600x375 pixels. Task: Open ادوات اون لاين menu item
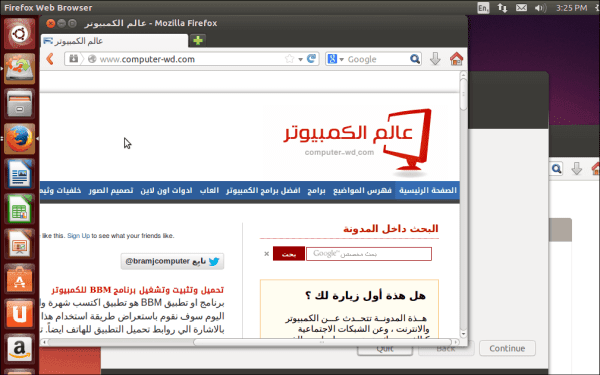(x=166, y=190)
